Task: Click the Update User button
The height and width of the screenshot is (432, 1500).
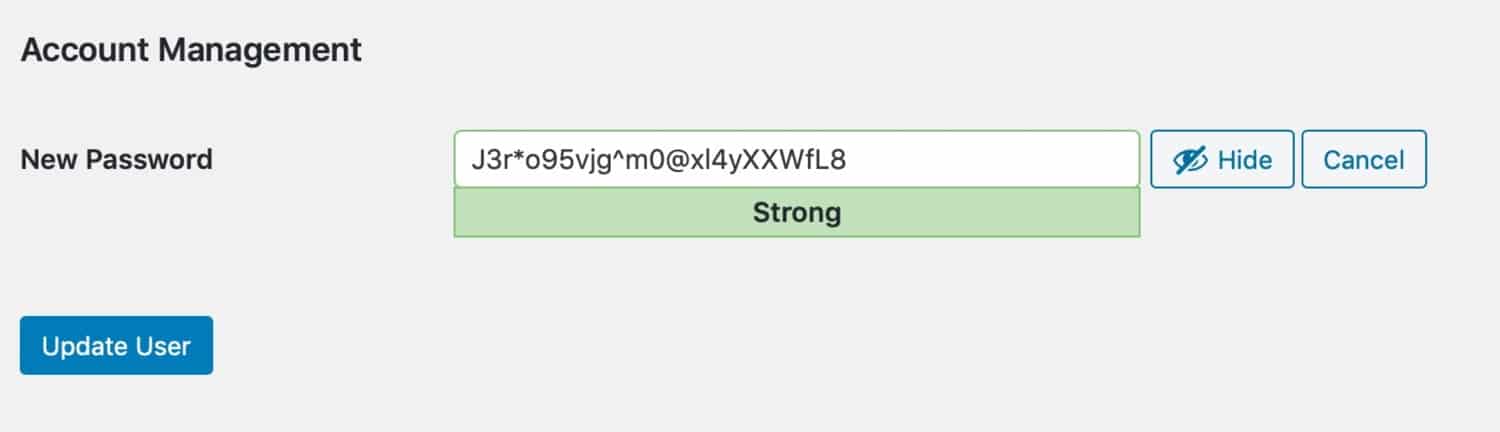Action: pos(116,346)
